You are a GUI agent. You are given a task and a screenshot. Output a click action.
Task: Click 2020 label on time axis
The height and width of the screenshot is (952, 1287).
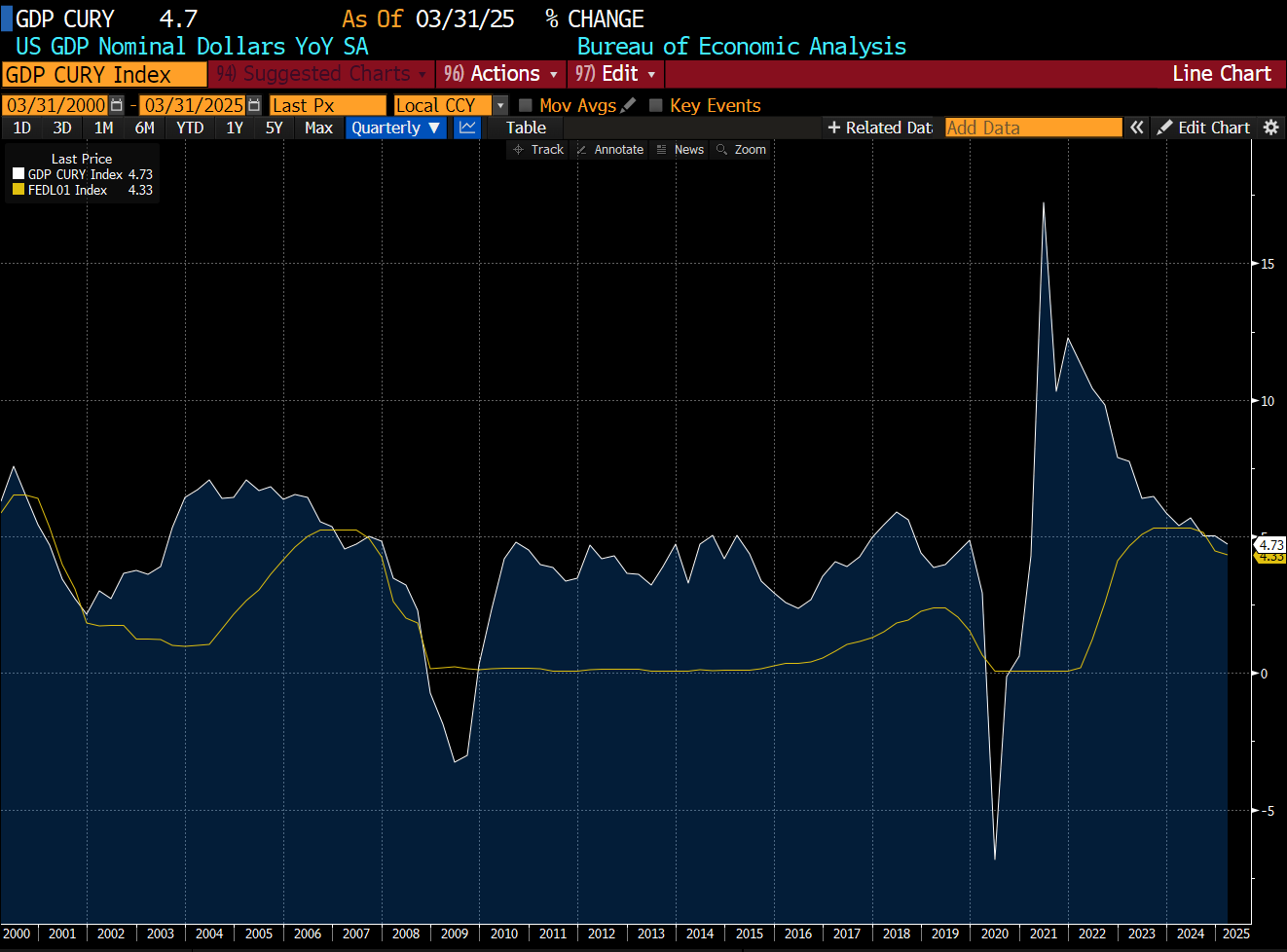(x=994, y=934)
